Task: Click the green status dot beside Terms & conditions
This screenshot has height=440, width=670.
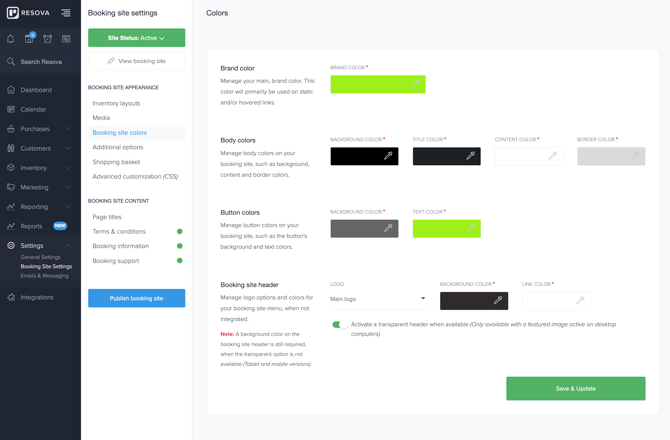Action: click(179, 232)
